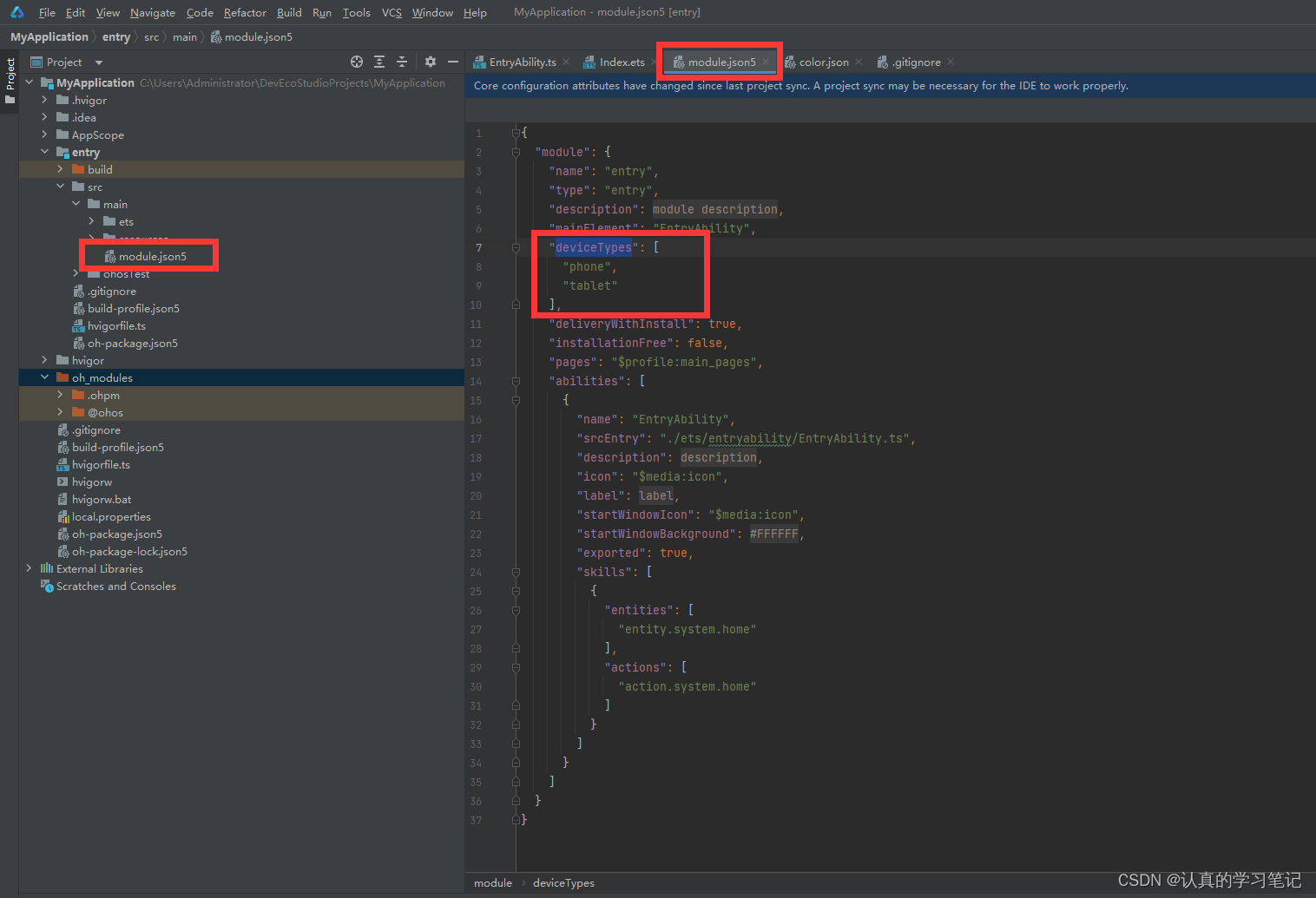
Task: Click the Collapse All icon in Project toolbar
Action: point(401,62)
